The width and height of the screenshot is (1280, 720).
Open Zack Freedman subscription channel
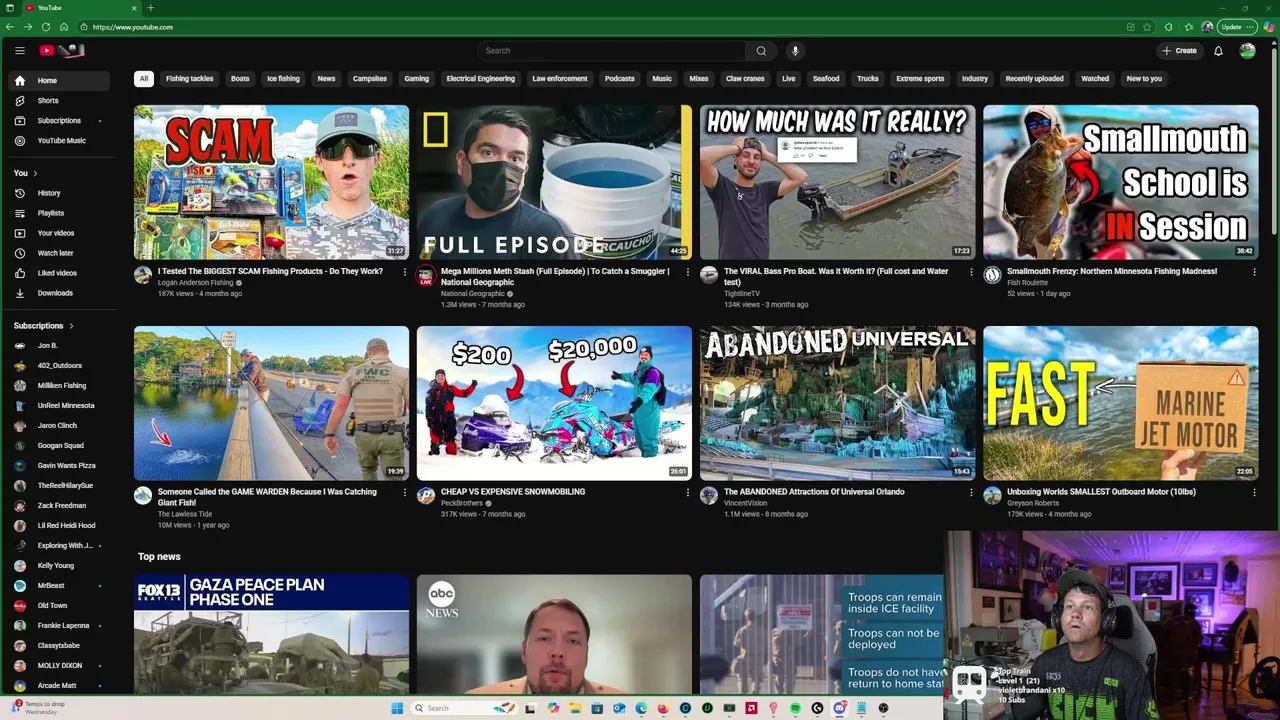(x=61, y=506)
